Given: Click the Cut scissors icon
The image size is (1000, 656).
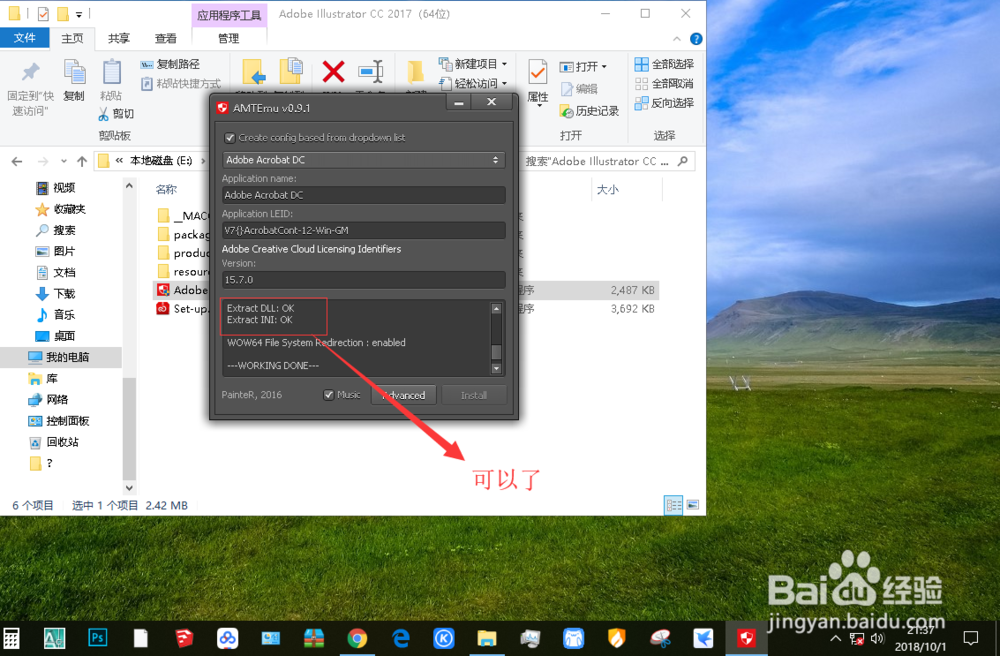Looking at the screenshot, I should pyautogui.click(x=103, y=114).
